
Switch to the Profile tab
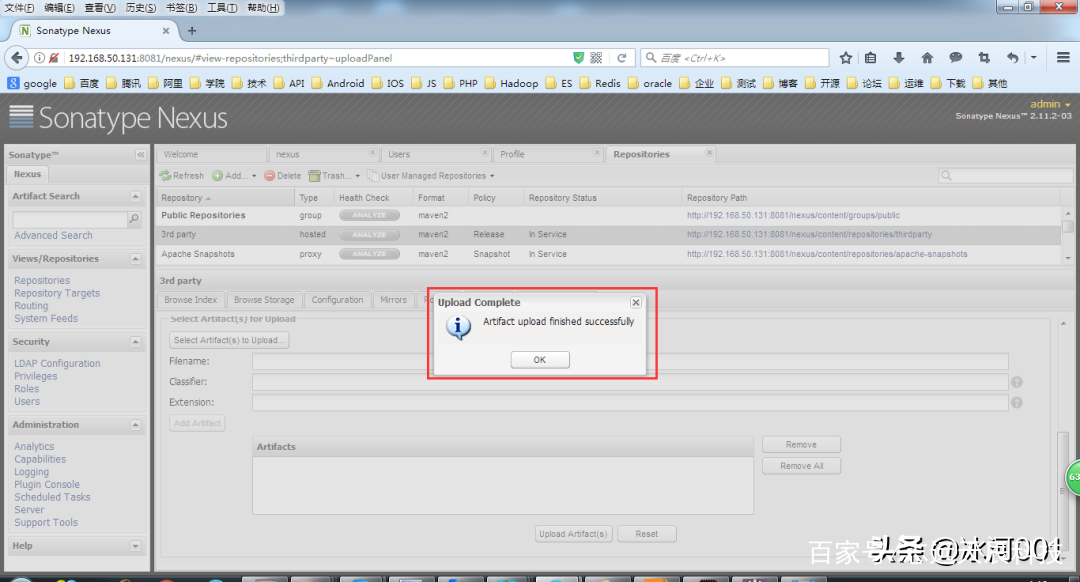[548, 154]
